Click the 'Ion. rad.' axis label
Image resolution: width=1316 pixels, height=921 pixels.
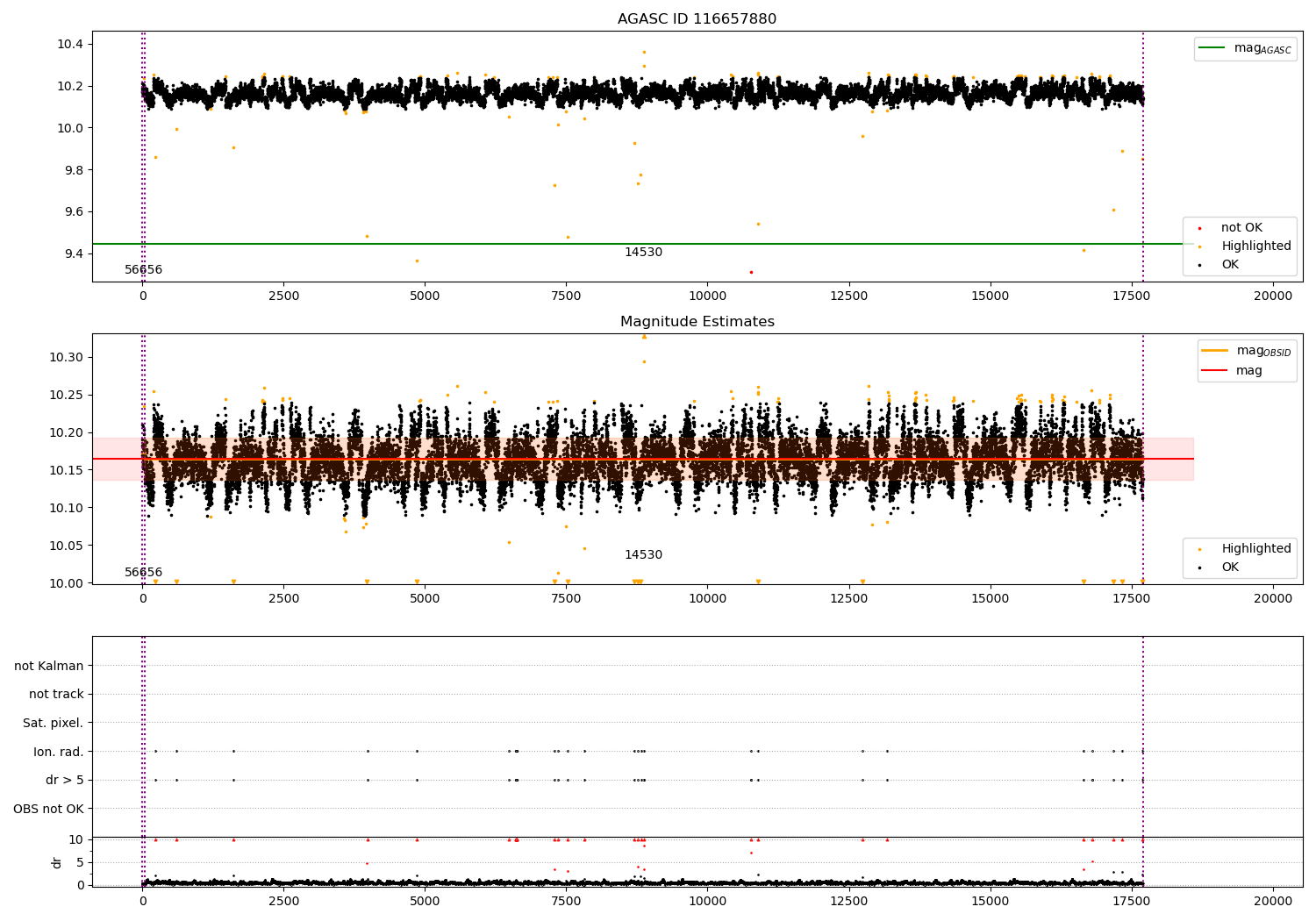point(59,752)
